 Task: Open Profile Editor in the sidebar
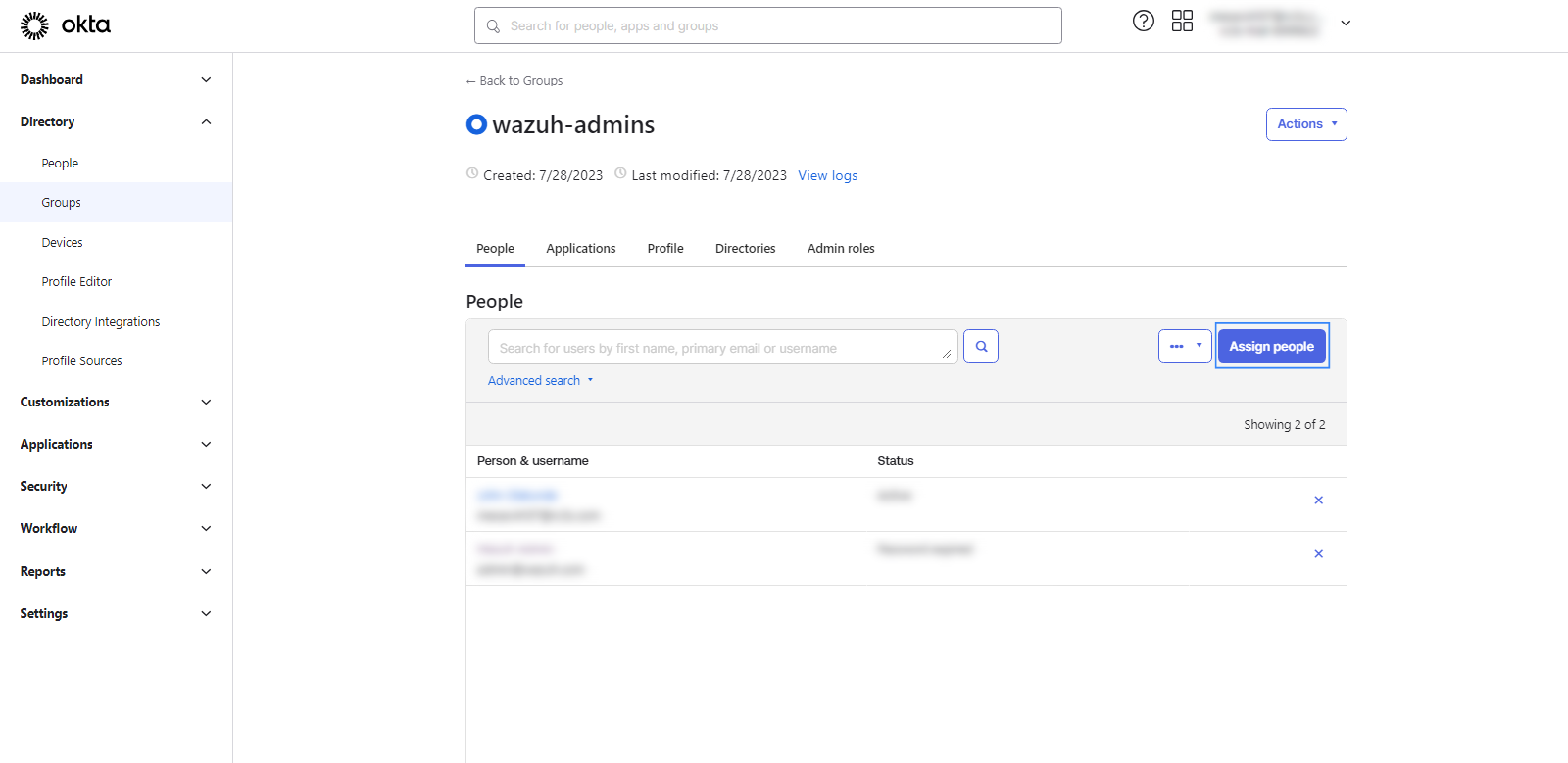[76, 282]
